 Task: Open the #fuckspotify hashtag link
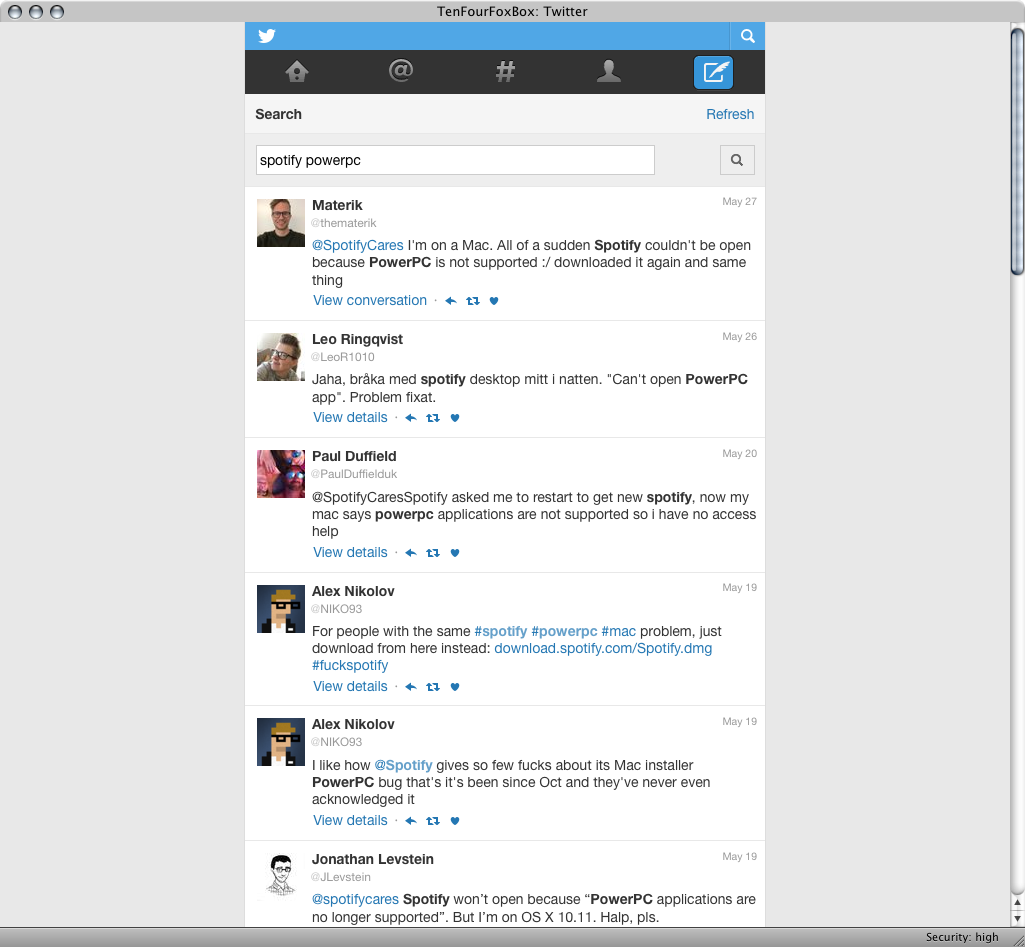click(x=350, y=665)
